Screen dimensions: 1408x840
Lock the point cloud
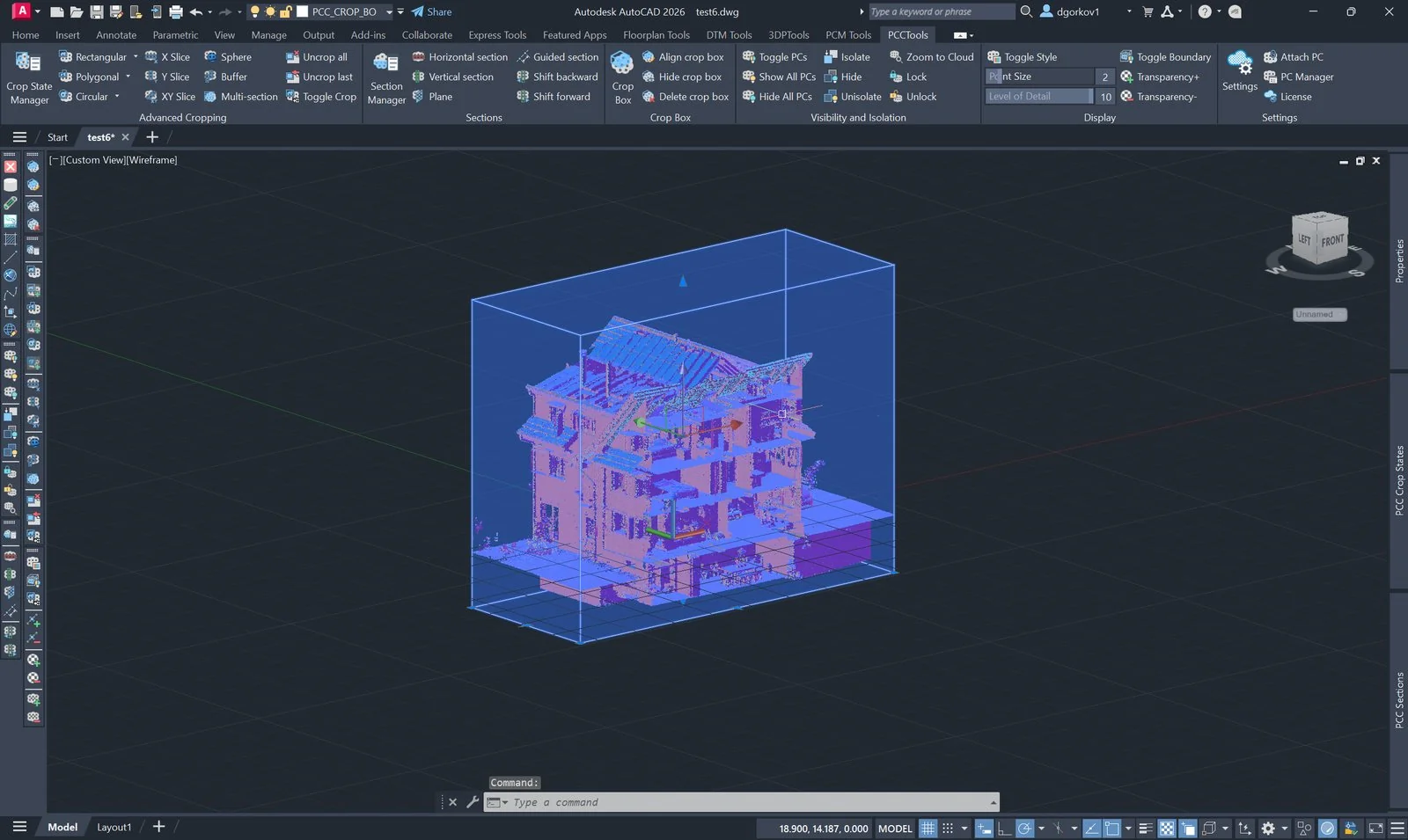907,77
